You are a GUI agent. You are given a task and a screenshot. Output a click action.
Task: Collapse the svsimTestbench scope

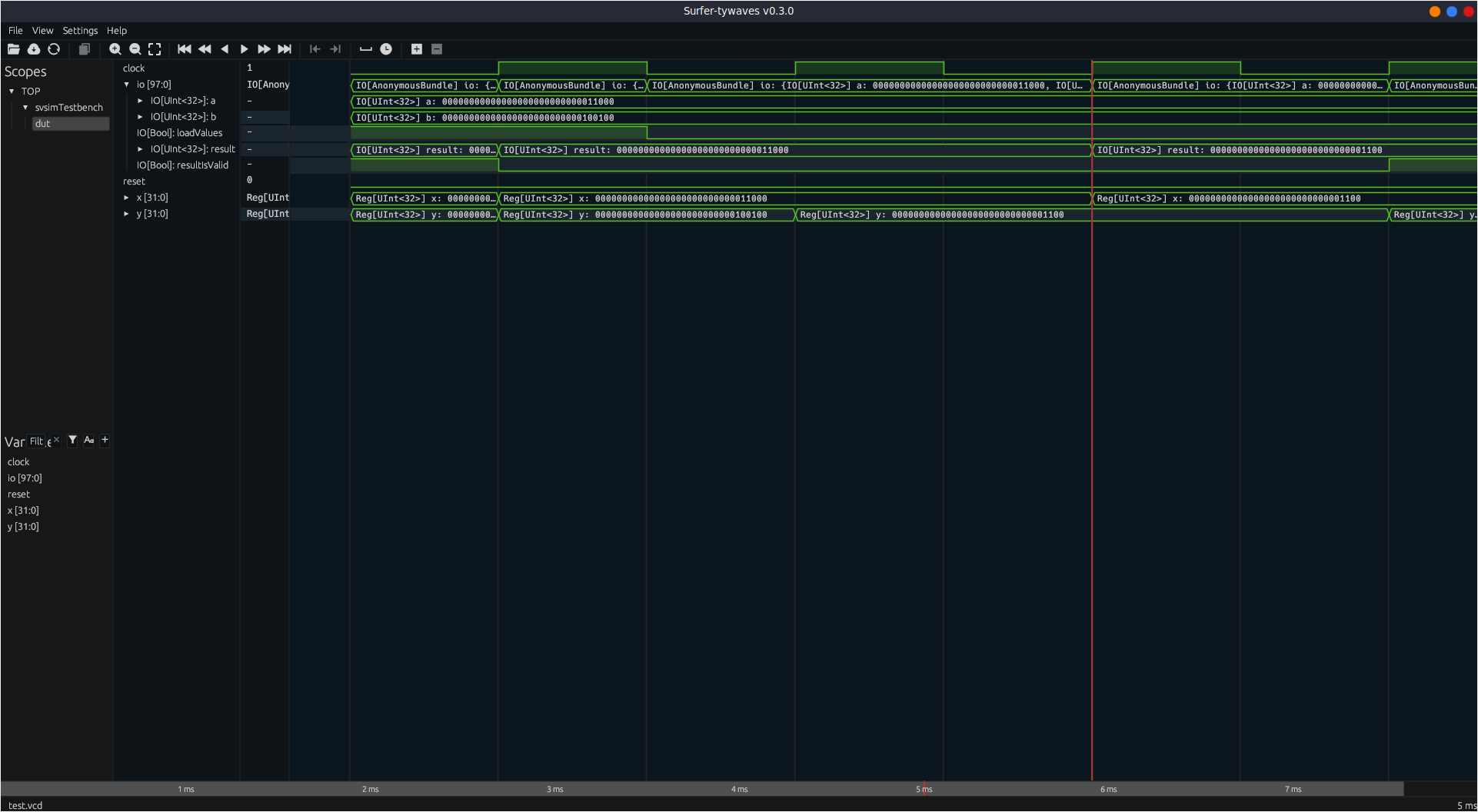tap(25, 108)
